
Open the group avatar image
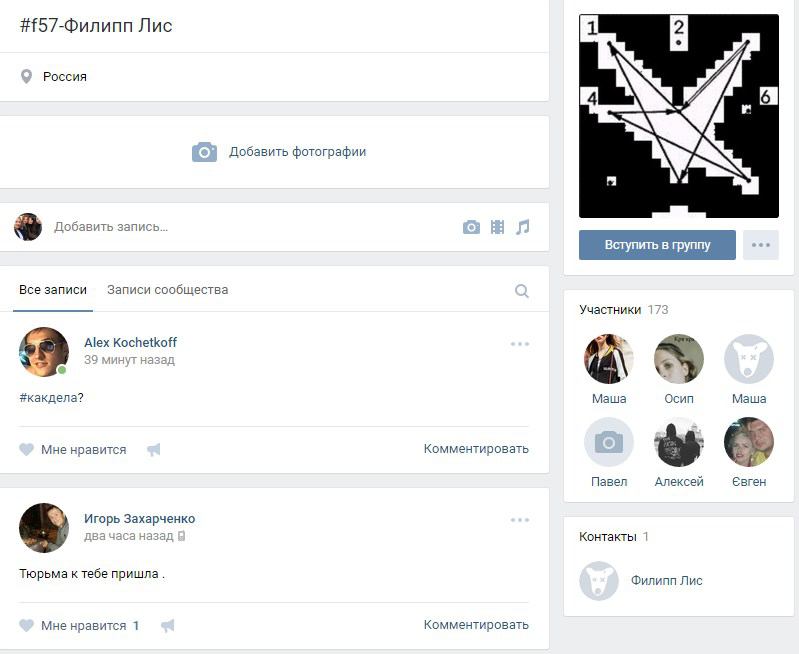[x=679, y=116]
